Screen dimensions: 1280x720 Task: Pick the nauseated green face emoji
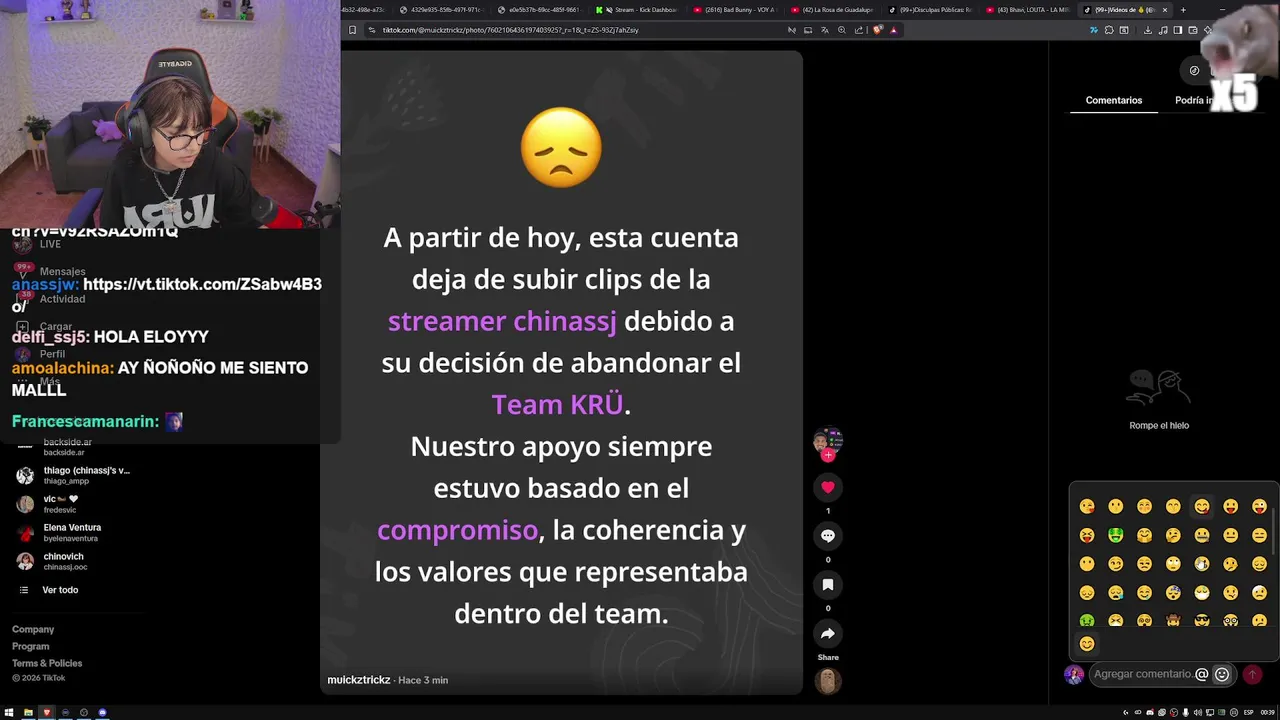(x=1087, y=621)
